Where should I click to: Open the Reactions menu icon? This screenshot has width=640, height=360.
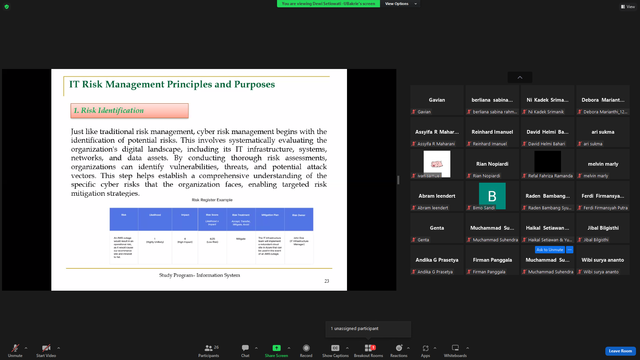(399, 348)
